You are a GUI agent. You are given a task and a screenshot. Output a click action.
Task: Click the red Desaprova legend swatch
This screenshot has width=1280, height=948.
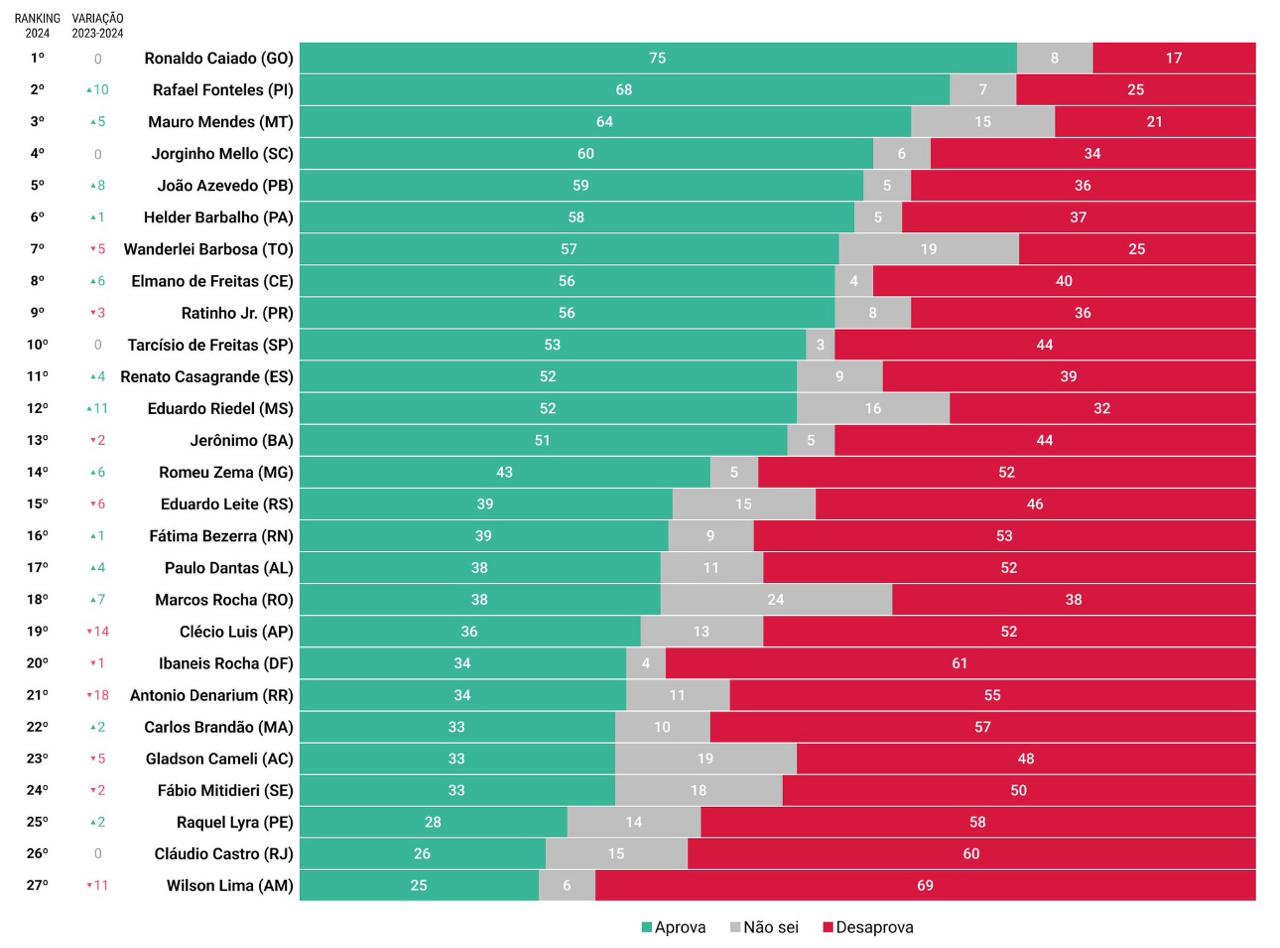point(828,928)
